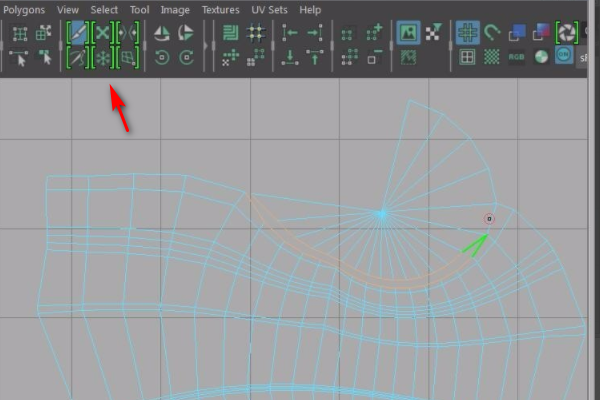Screen dimensions: 600x400
Task: Click the snap UVs to grid icon
Action: [x=256, y=33]
